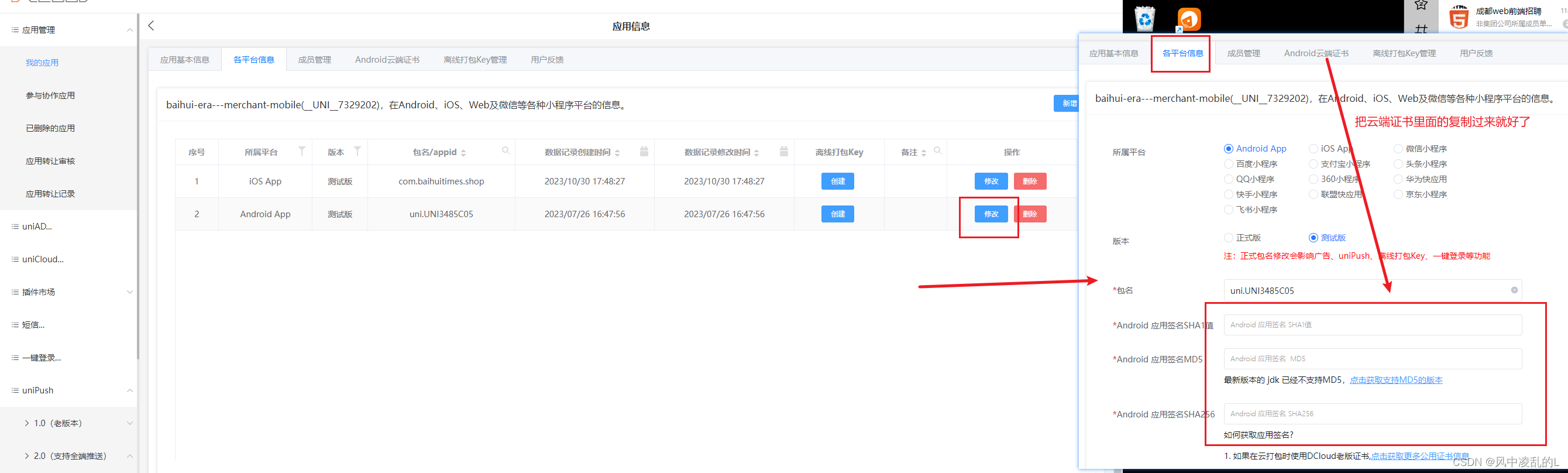Collapse the 应用管理 sidebar section

tap(130, 30)
